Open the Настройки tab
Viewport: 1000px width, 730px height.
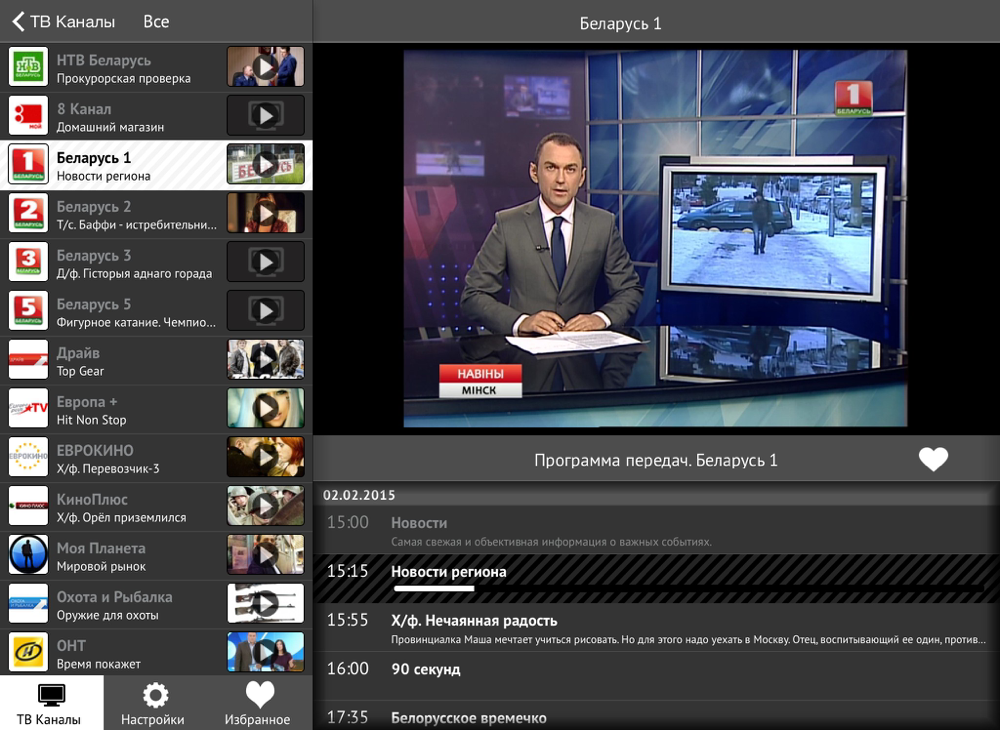(x=154, y=703)
